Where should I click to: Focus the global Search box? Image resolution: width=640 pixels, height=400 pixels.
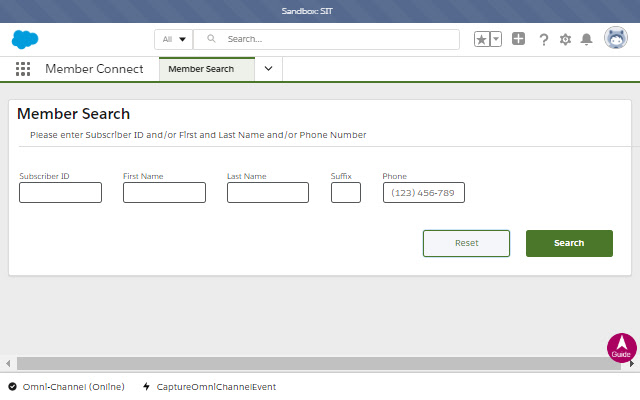tap(327, 40)
